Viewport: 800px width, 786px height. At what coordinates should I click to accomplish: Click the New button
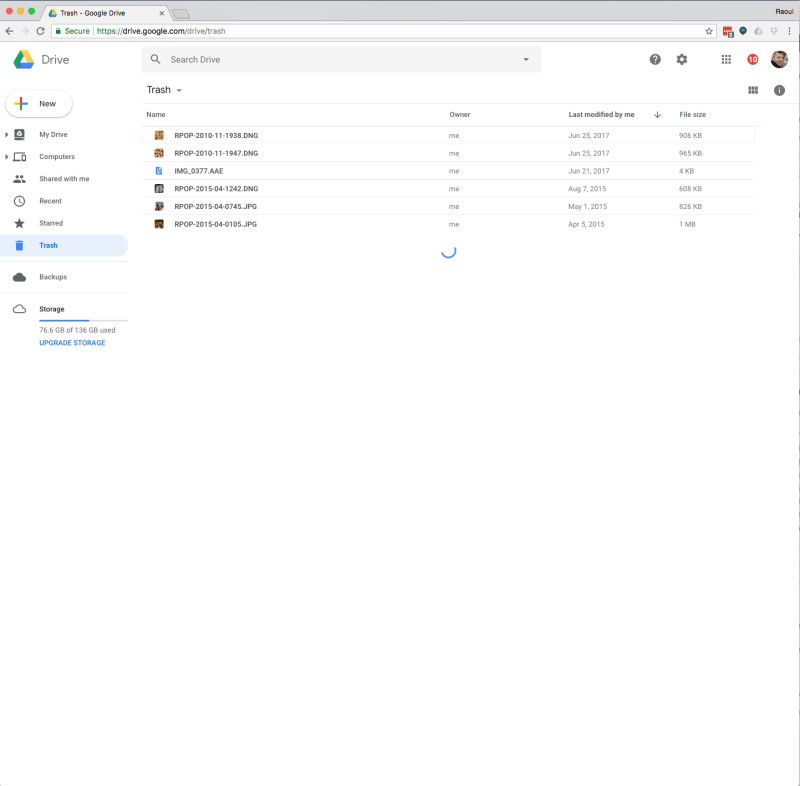point(38,104)
